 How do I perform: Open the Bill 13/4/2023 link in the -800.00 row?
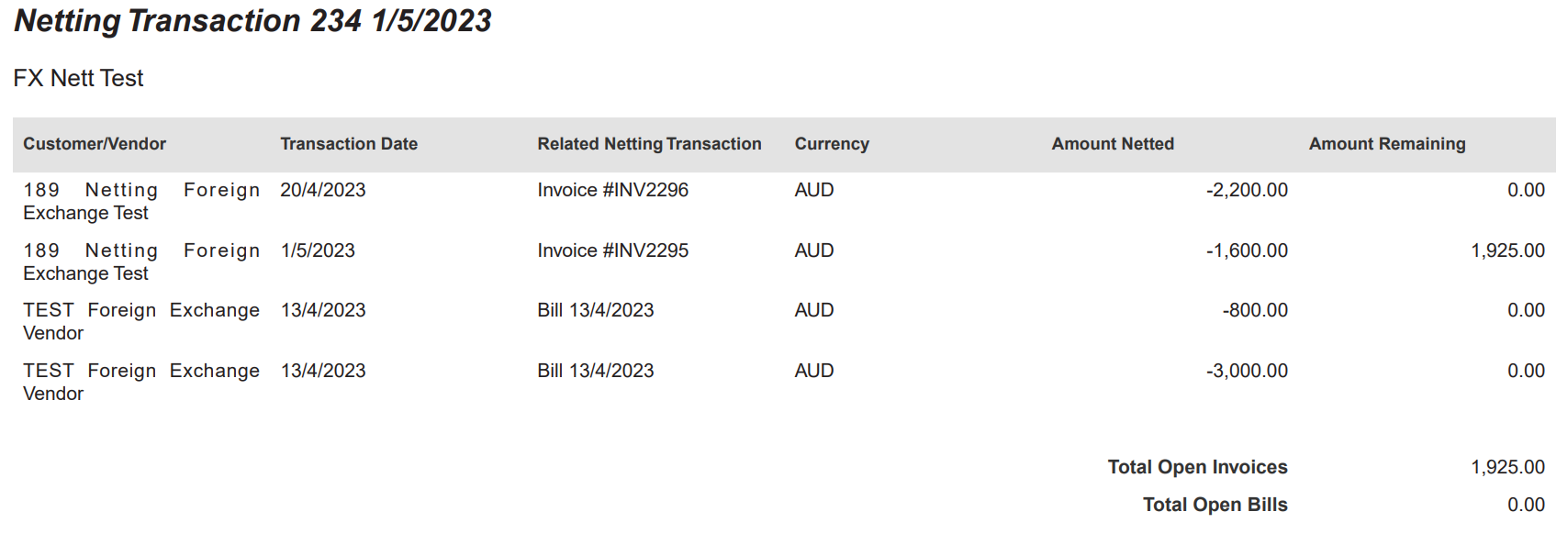pos(595,310)
